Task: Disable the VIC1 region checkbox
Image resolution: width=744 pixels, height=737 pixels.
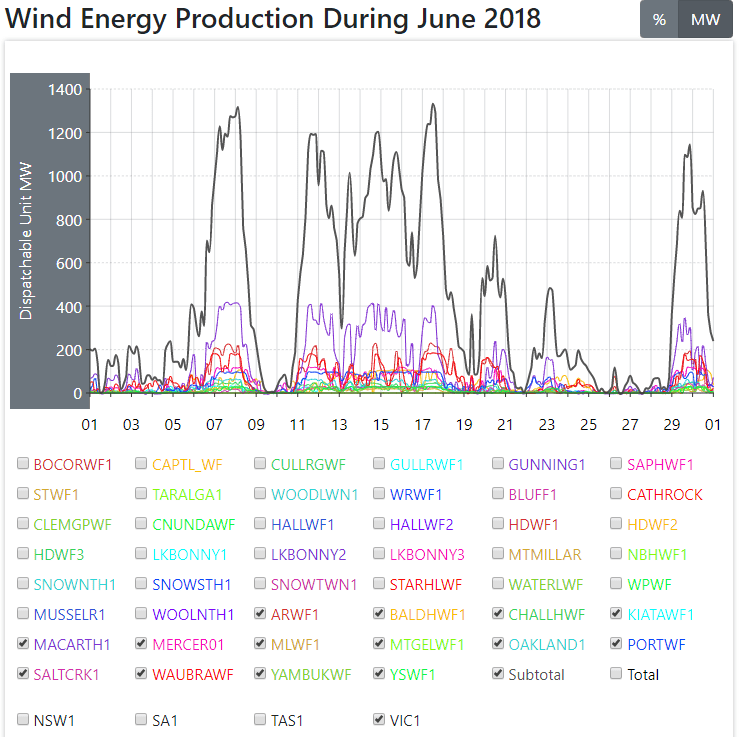Action: click(379, 719)
